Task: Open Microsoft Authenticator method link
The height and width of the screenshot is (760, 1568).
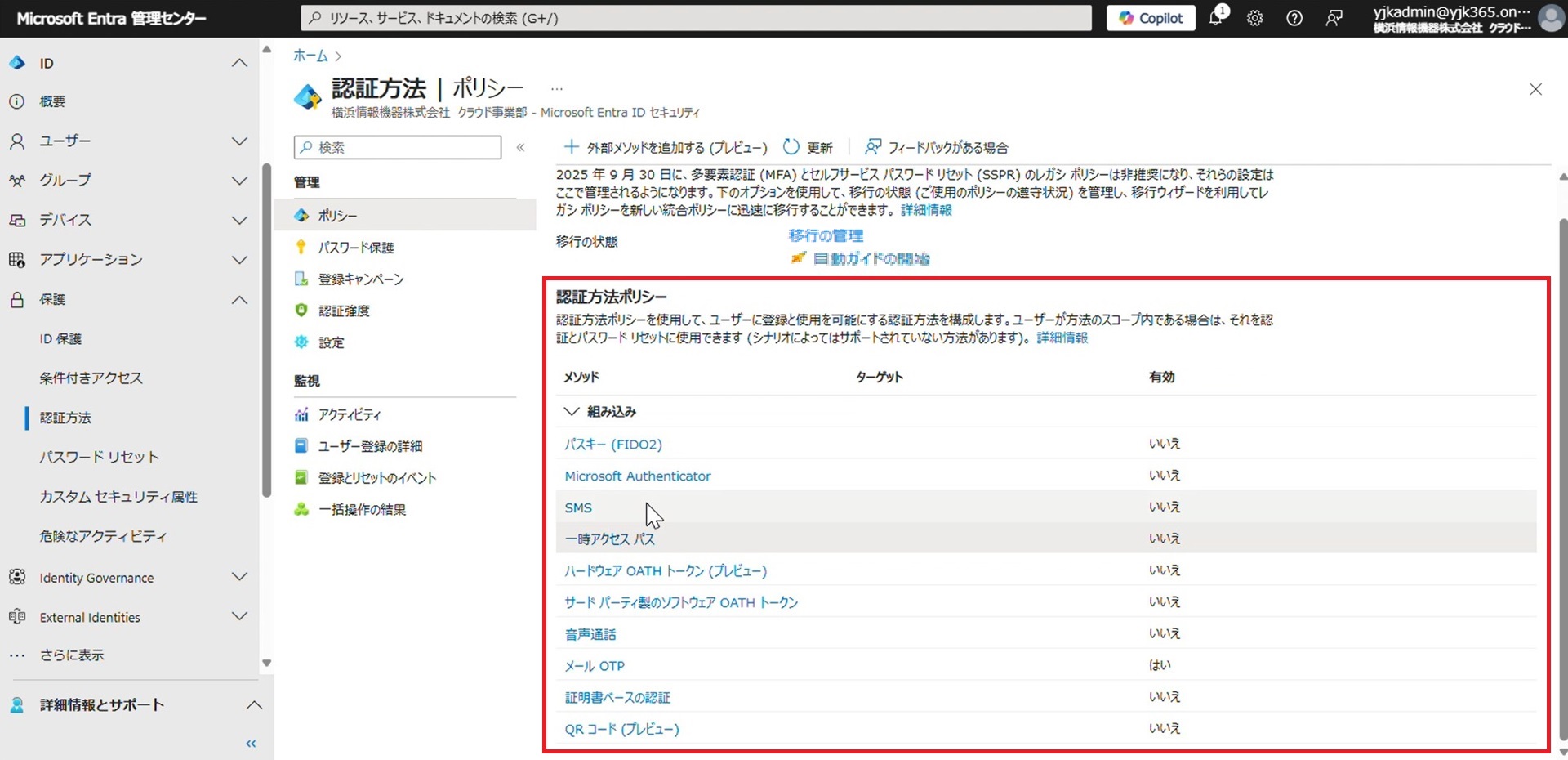Action: tap(637, 476)
